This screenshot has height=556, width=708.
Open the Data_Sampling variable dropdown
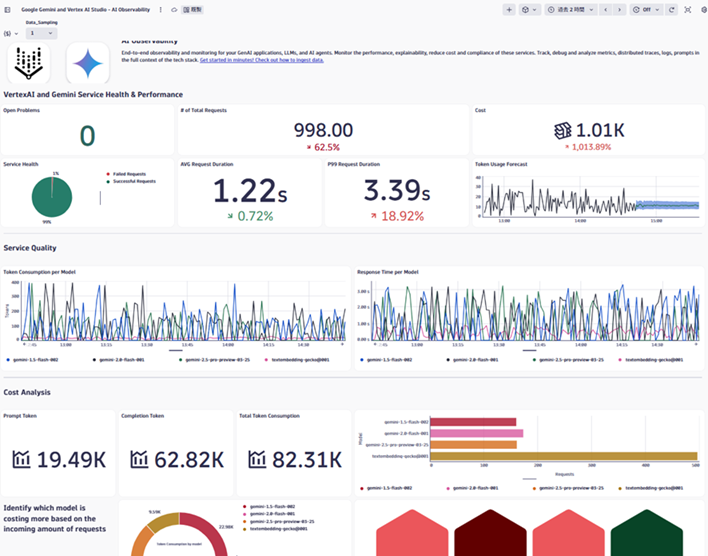(x=42, y=33)
